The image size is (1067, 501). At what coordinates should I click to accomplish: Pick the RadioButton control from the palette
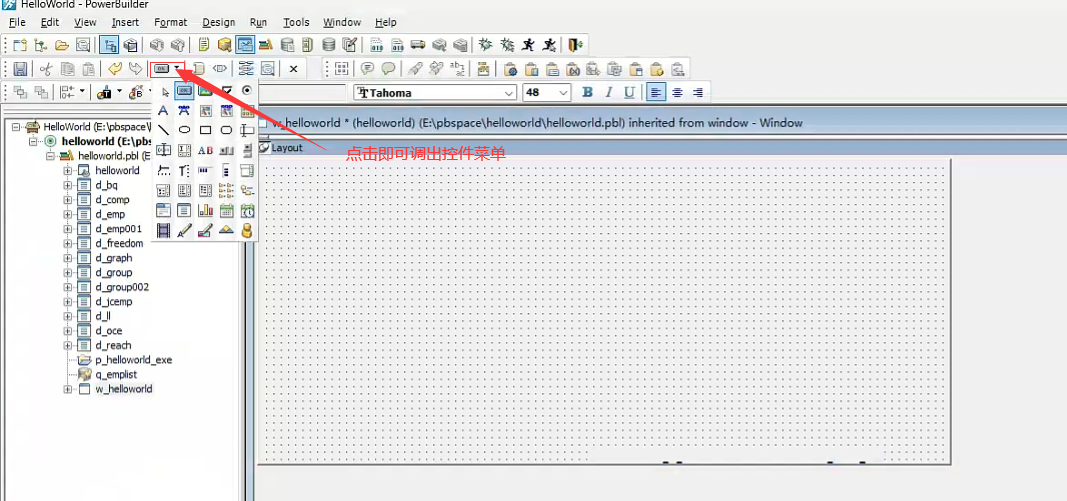coord(247,90)
